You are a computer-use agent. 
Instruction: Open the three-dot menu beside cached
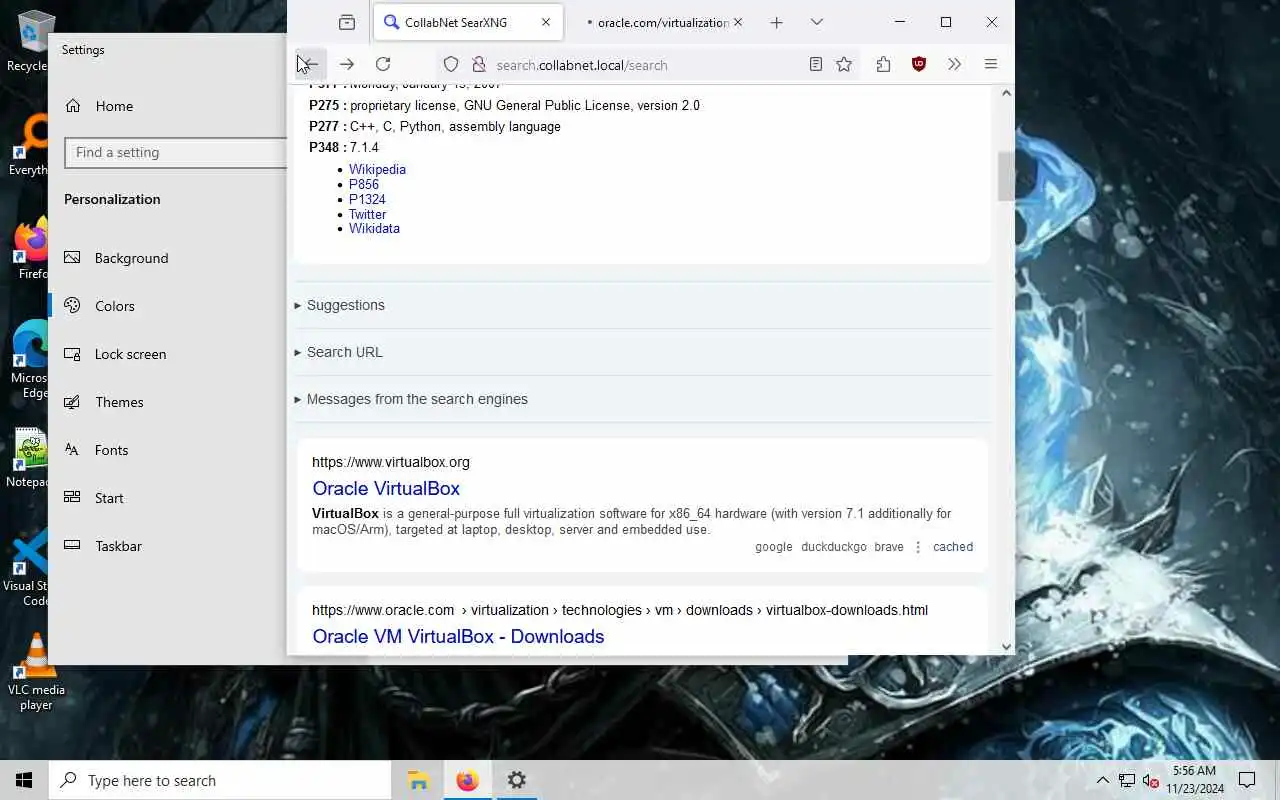click(x=918, y=547)
